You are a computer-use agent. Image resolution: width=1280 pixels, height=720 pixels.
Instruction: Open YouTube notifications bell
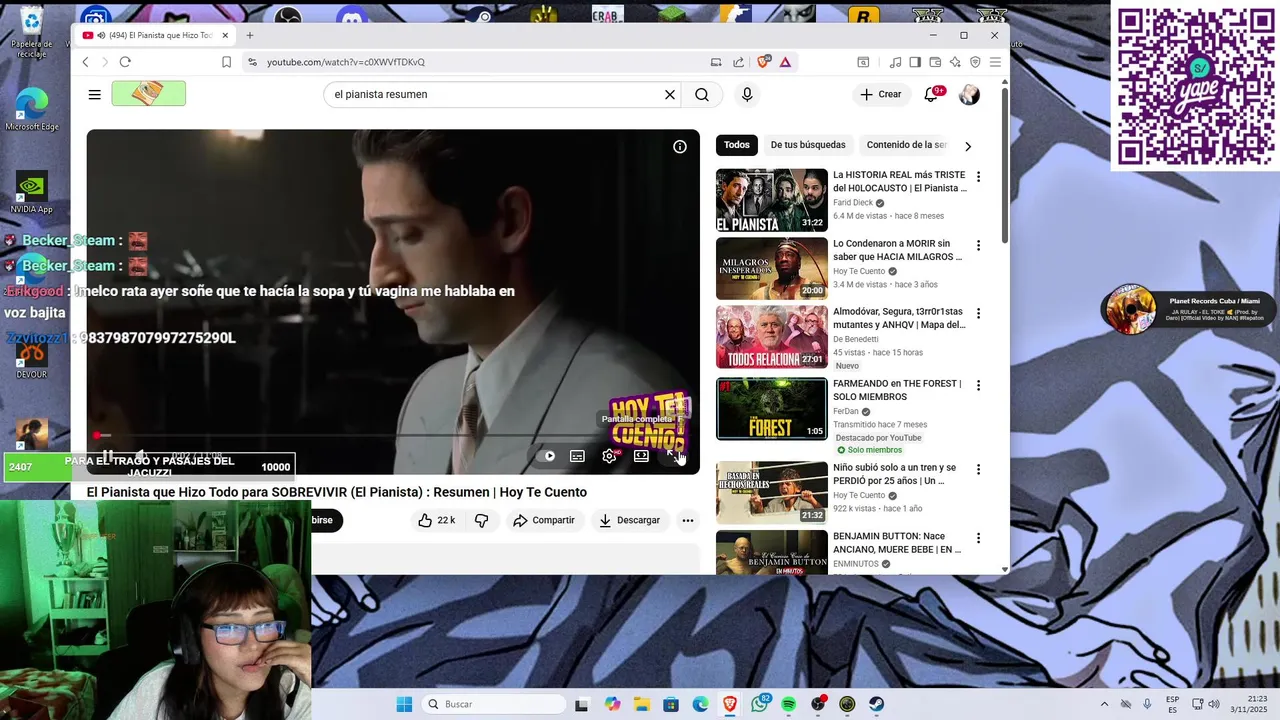tap(932, 94)
